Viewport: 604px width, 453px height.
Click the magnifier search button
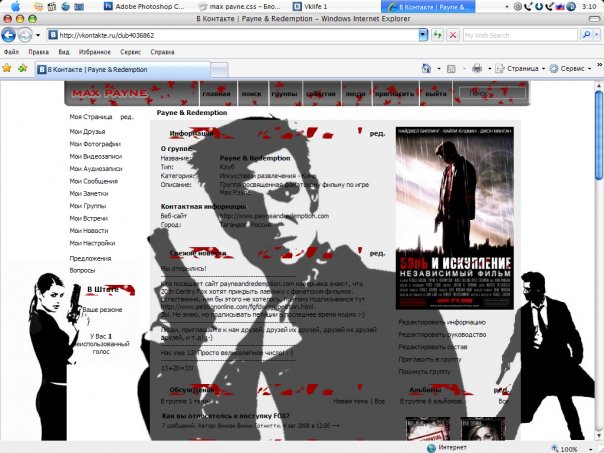(x=586, y=35)
